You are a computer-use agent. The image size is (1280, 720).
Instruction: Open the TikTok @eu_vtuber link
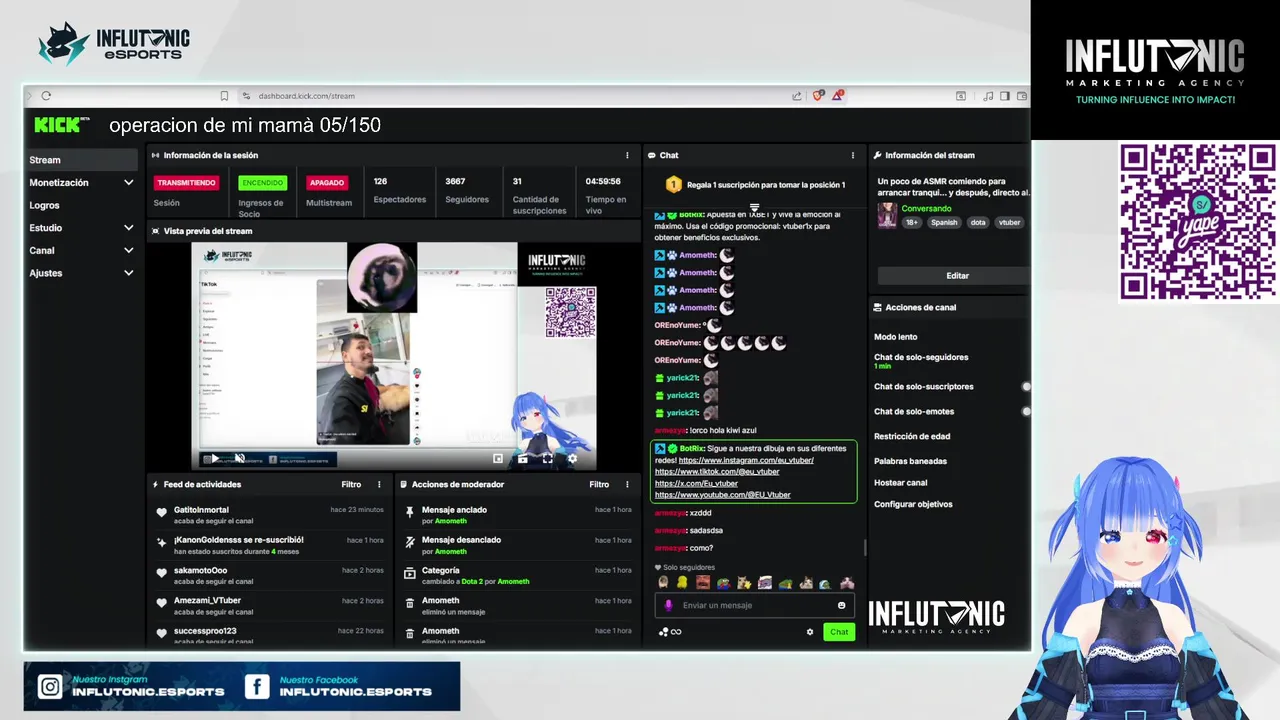point(717,472)
